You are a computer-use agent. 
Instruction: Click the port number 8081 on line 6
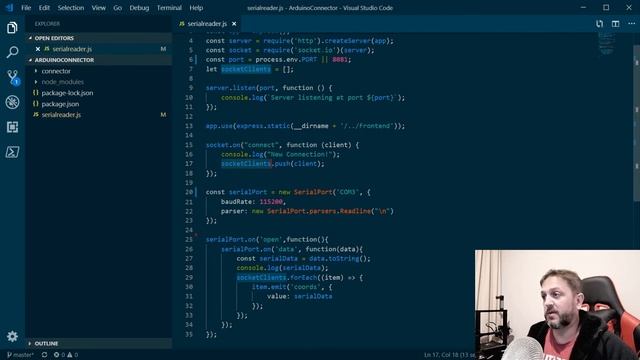340,60
